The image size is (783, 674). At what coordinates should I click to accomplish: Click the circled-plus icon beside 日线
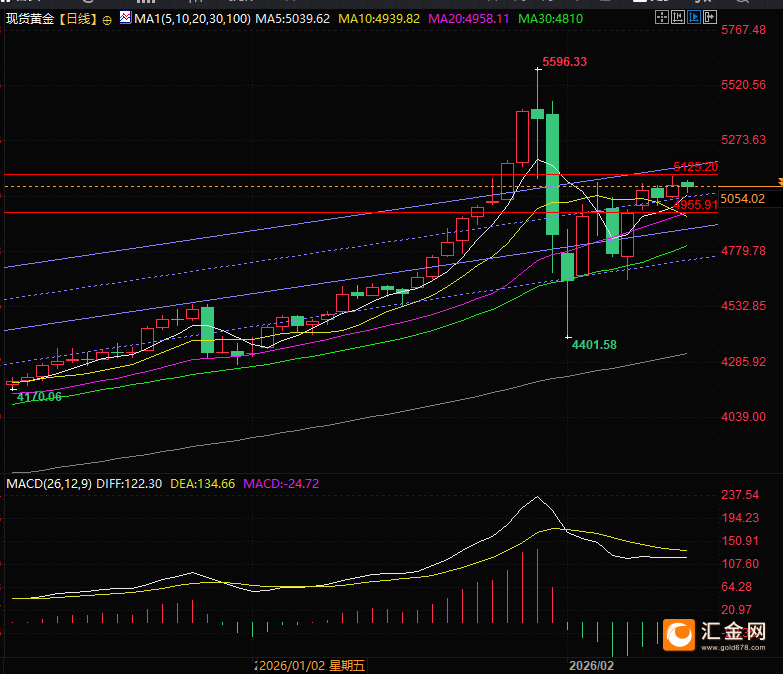[x=107, y=20]
